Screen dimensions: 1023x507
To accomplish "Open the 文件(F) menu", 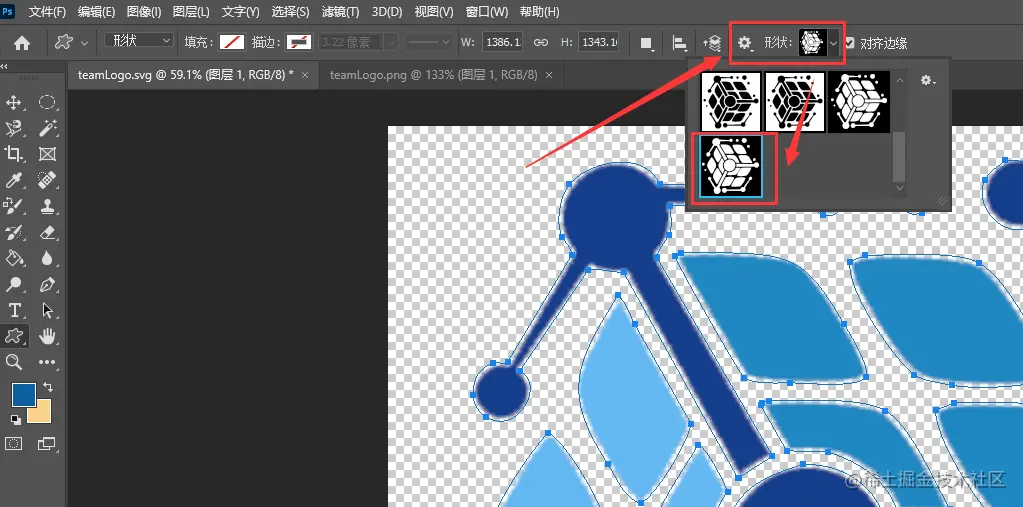I will click(x=47, y=12).
